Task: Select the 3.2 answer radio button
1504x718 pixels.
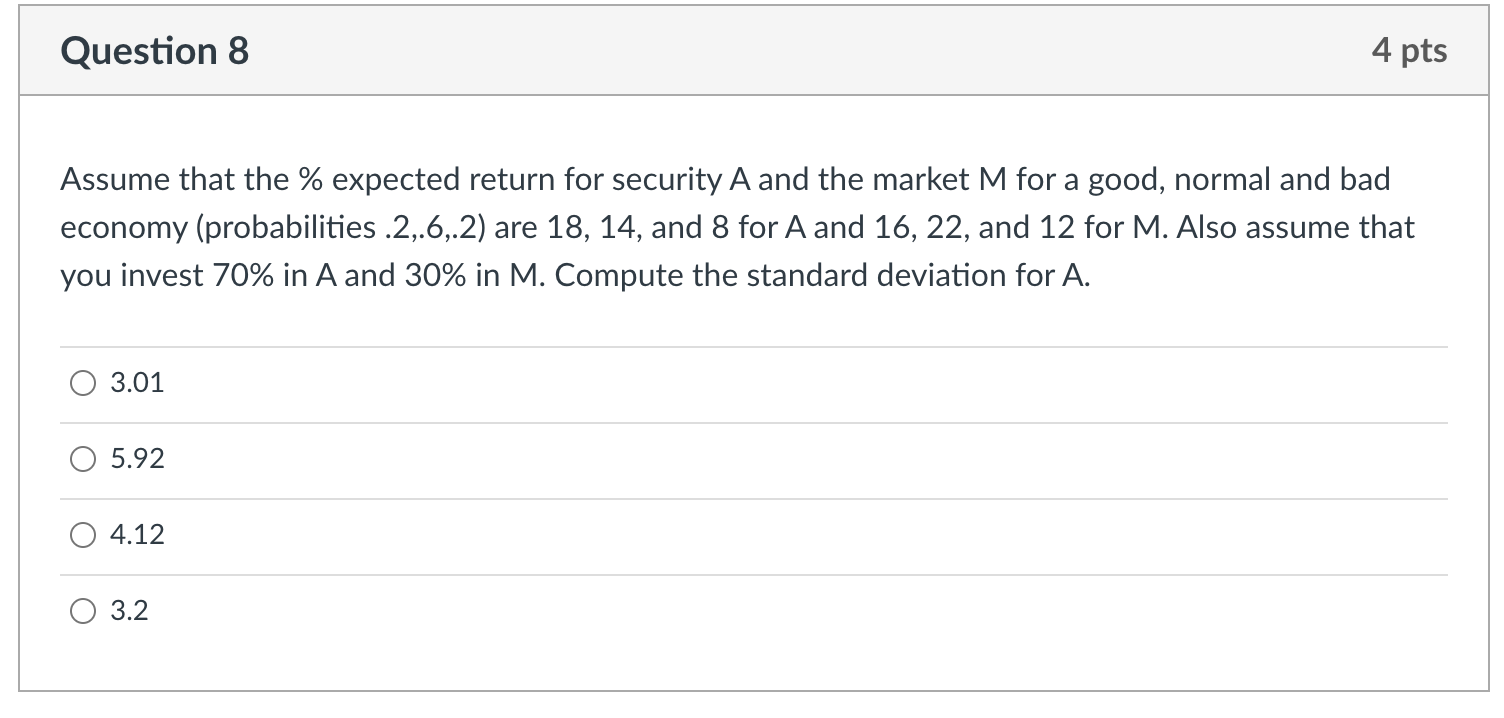Action: (83, 610)
